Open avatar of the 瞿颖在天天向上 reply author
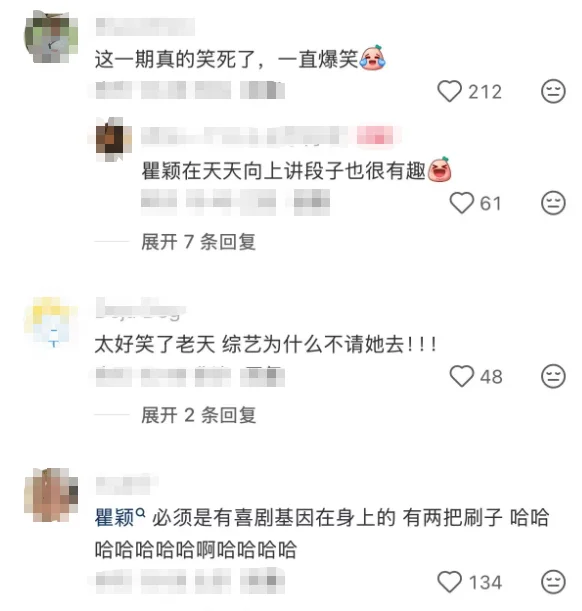The image size is (582, 611). tap(114, 138)
